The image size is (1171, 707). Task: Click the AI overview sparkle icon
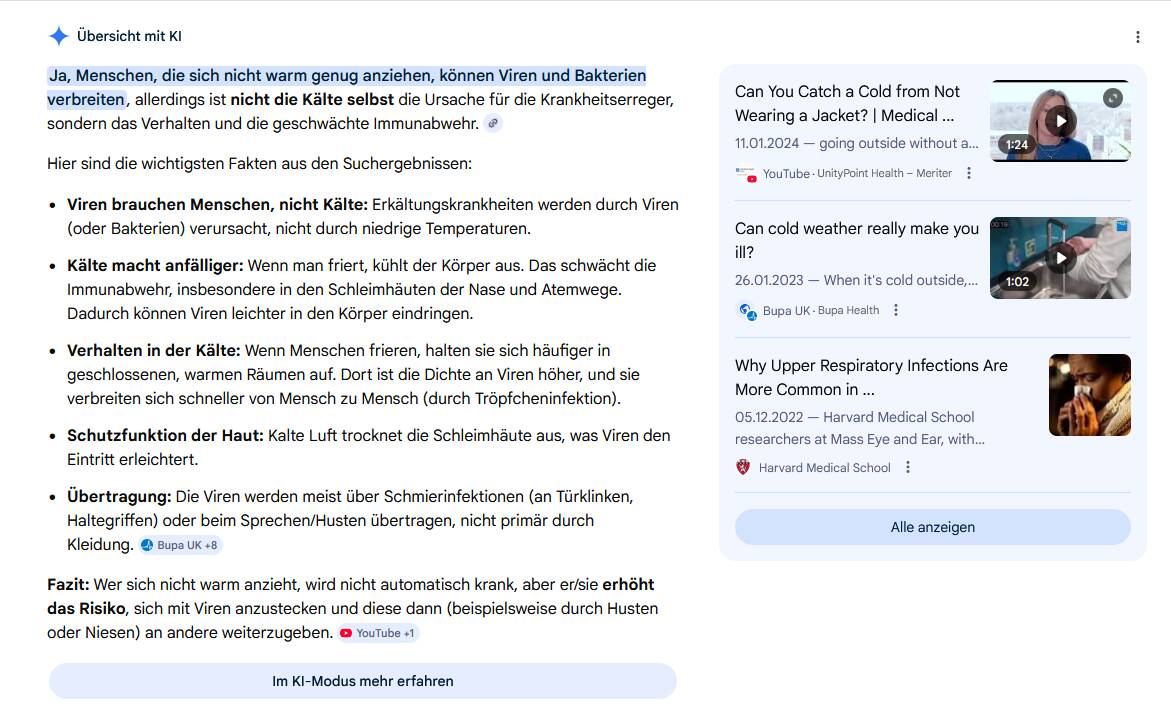(x=59, y=36)
